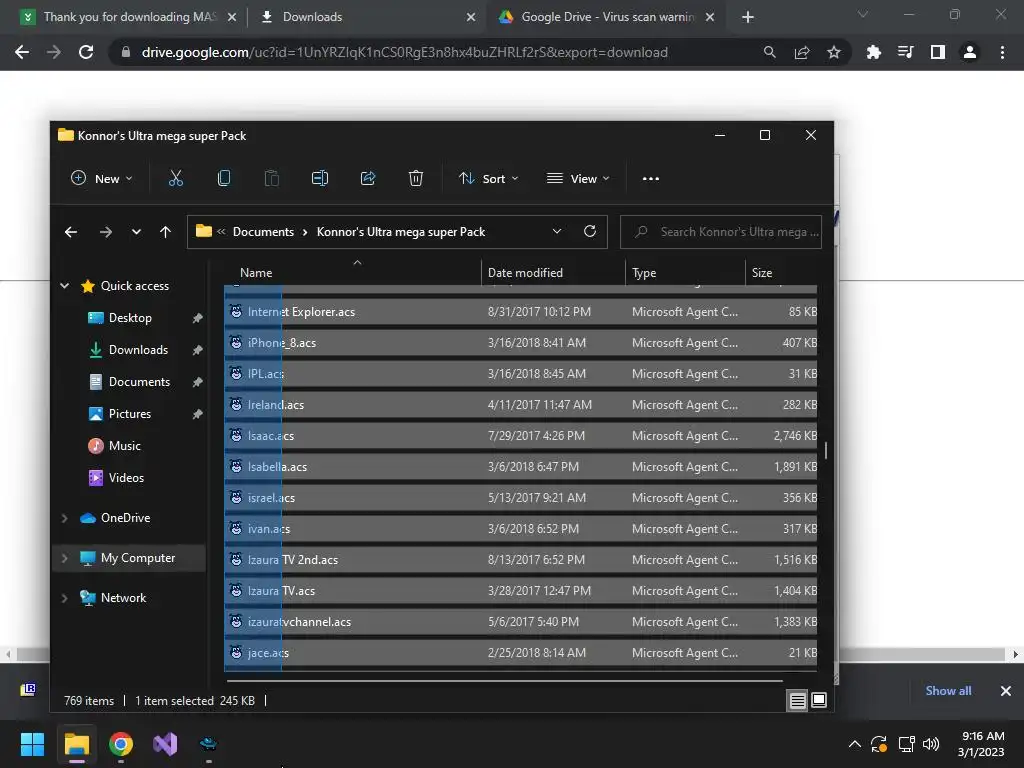Viewport: 1024px width, 768px height.
Task: Click the Search Konnor's Ultra mega field
Action: [720, 232]
